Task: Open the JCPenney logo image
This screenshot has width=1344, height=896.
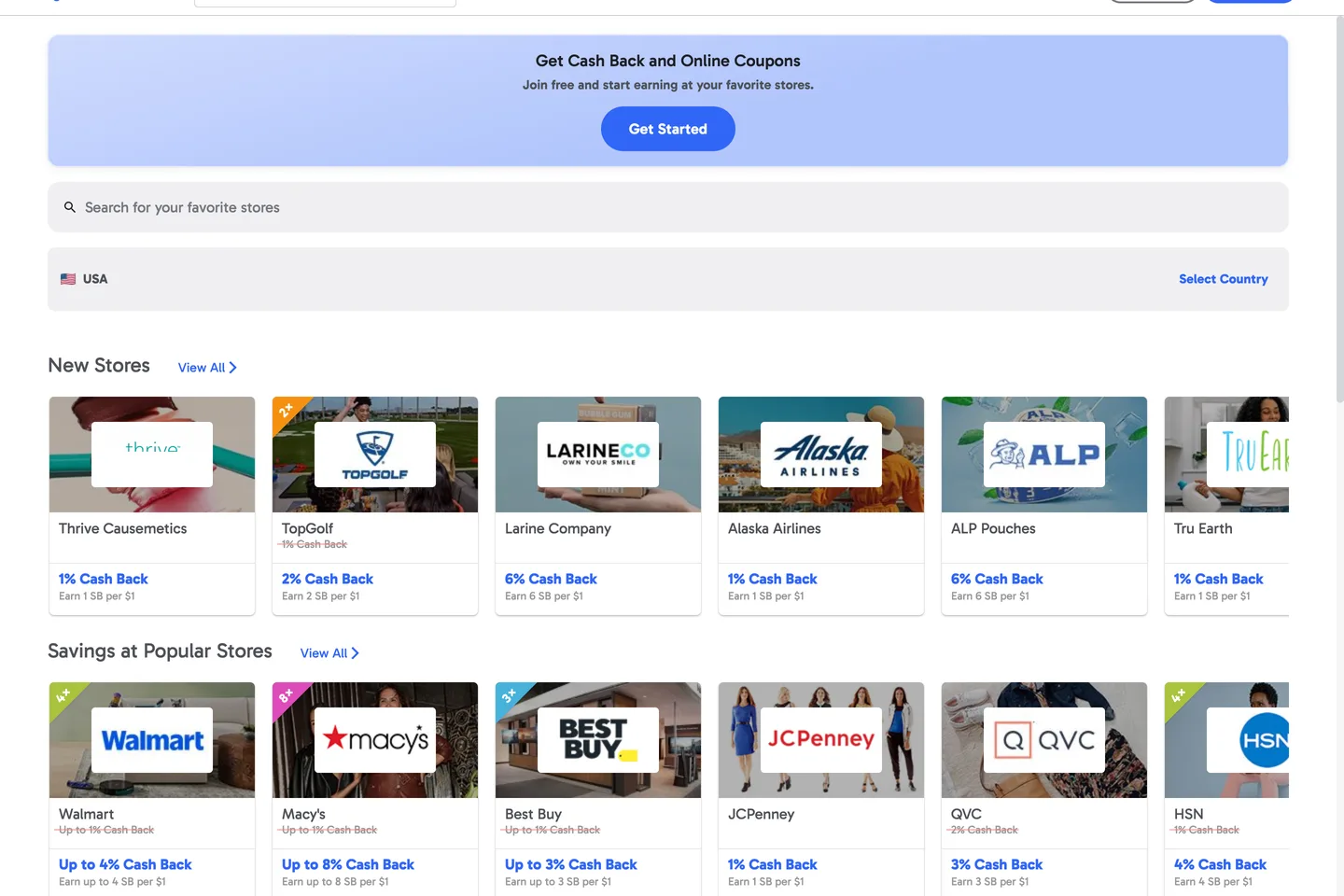Action: pos(821,740)
